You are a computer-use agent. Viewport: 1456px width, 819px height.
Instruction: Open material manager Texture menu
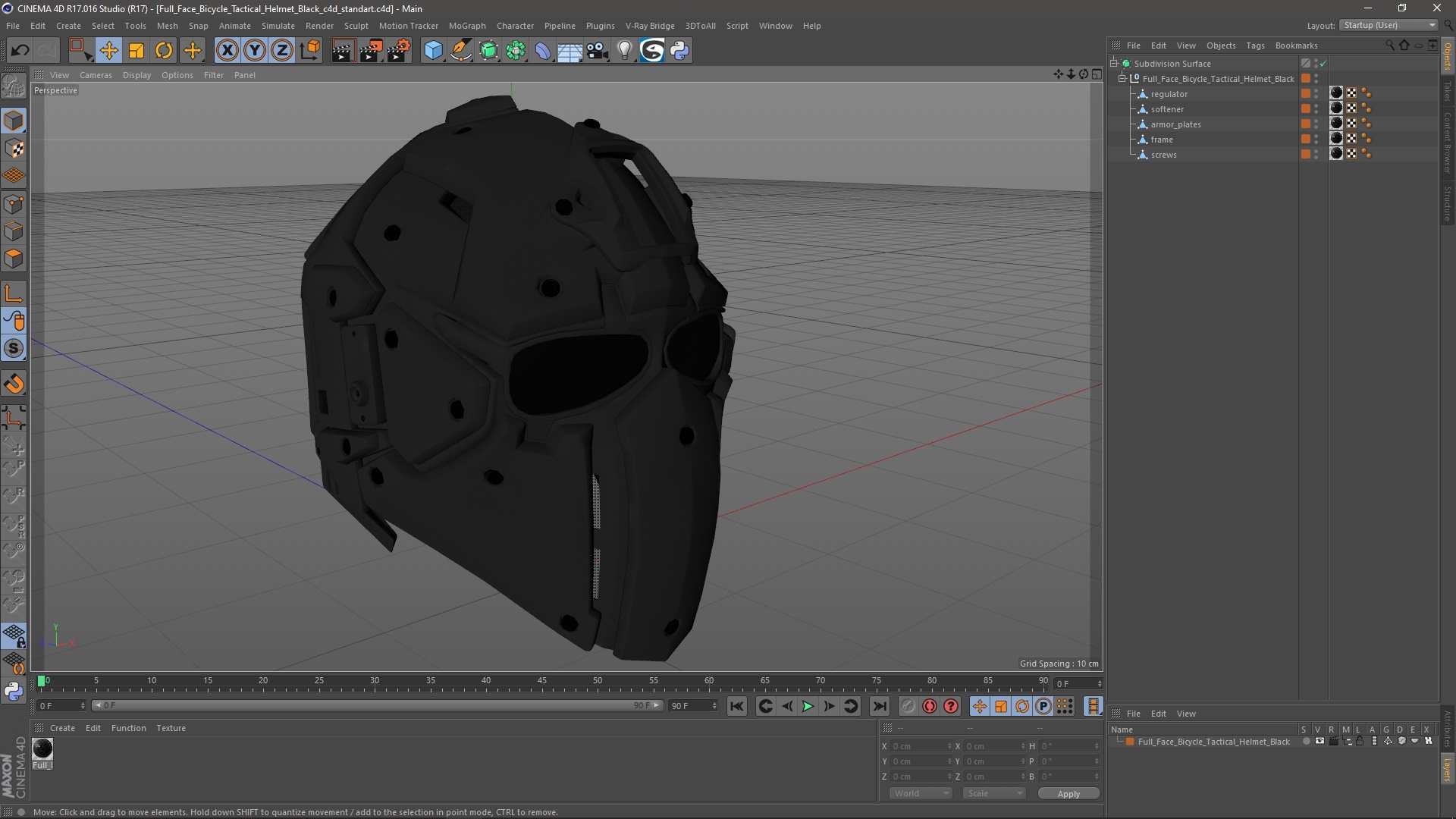point(171,728)
